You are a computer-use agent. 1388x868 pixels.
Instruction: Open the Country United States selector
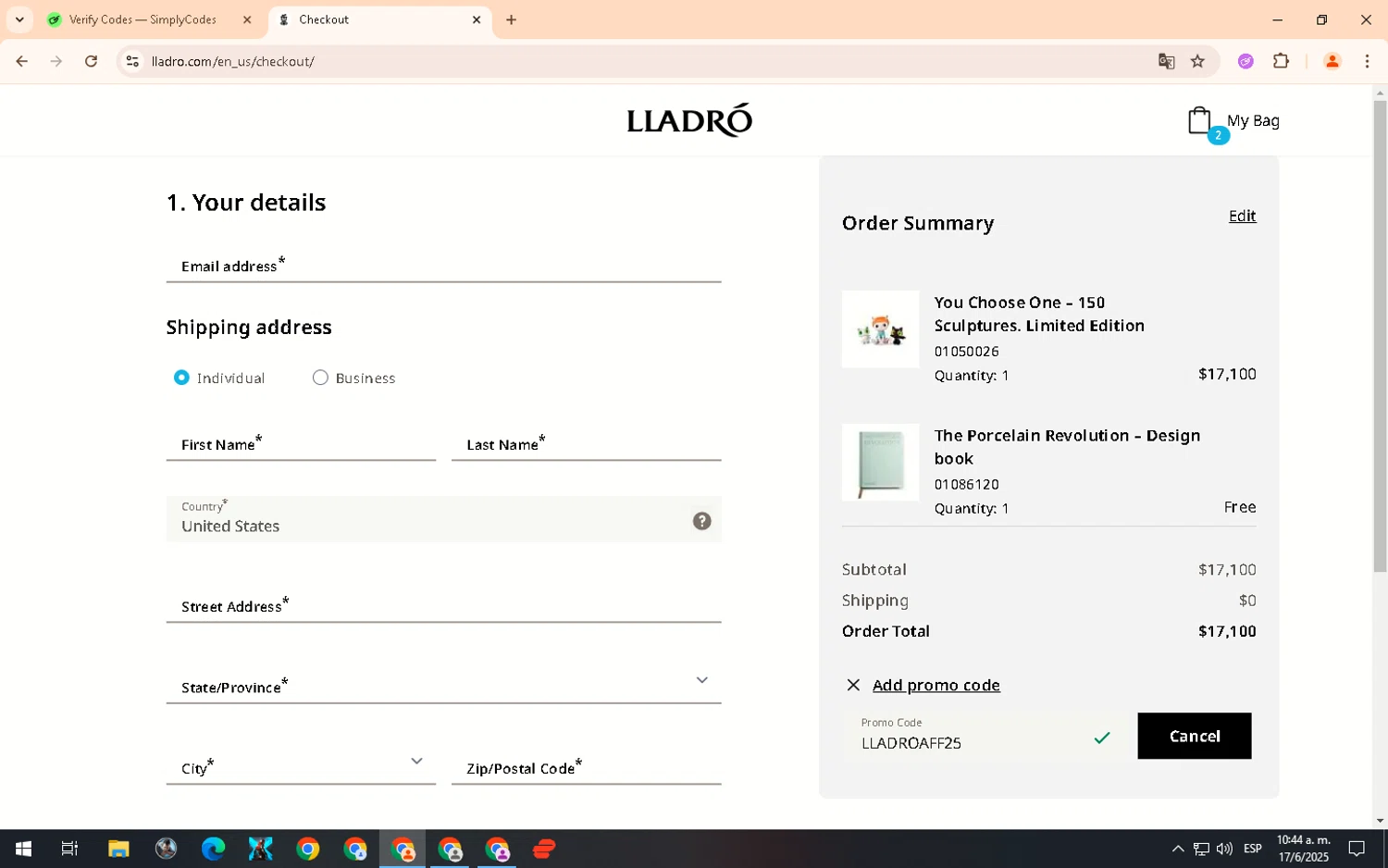[x=443, y=519]
